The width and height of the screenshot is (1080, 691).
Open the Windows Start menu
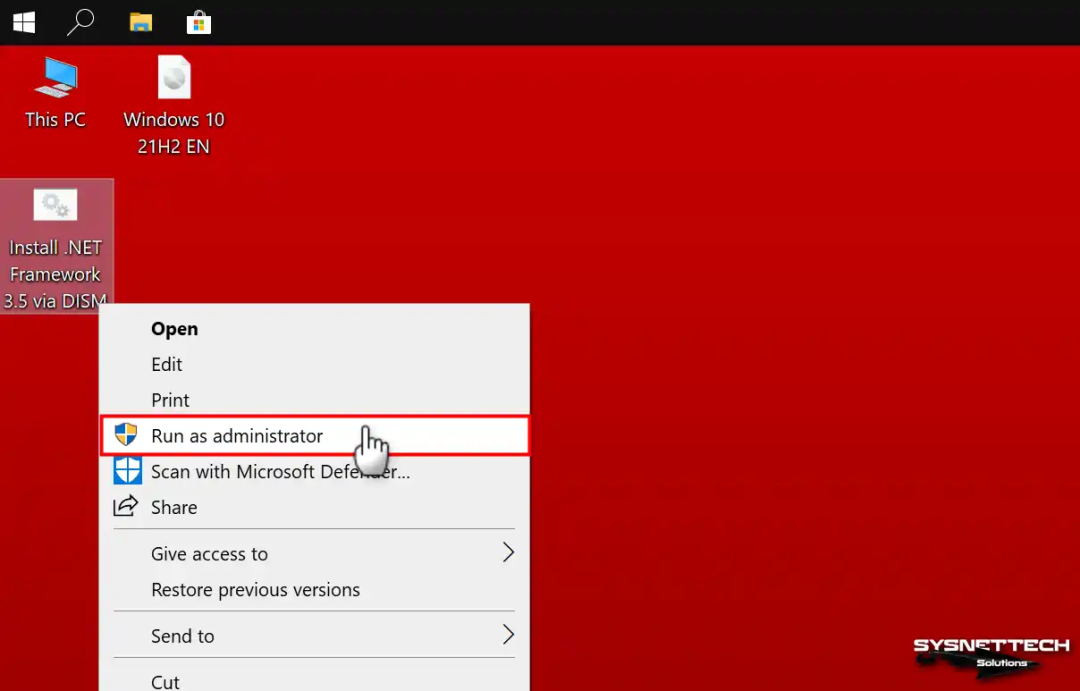point(24,22)
